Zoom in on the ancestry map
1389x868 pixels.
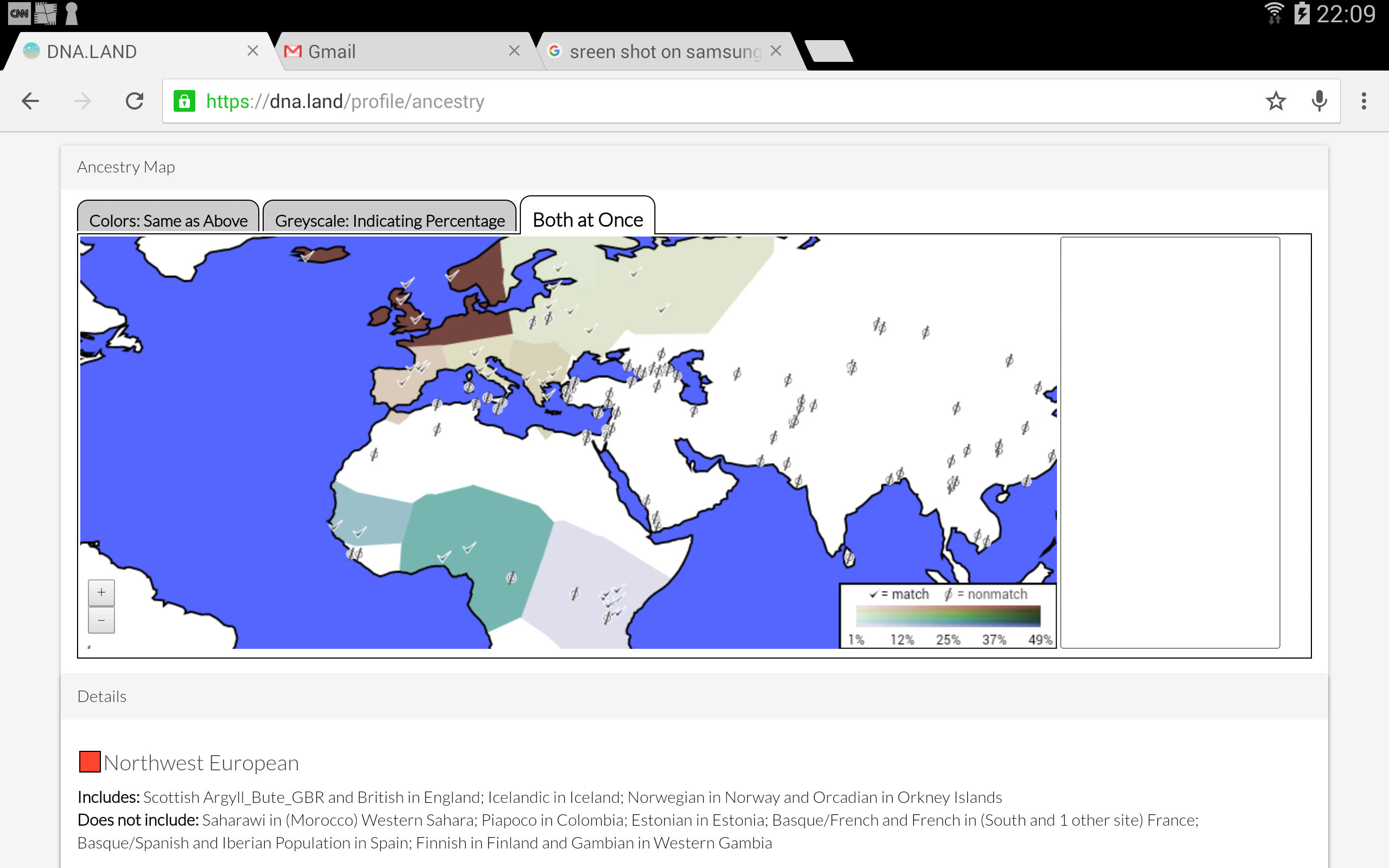click(101, 593)
